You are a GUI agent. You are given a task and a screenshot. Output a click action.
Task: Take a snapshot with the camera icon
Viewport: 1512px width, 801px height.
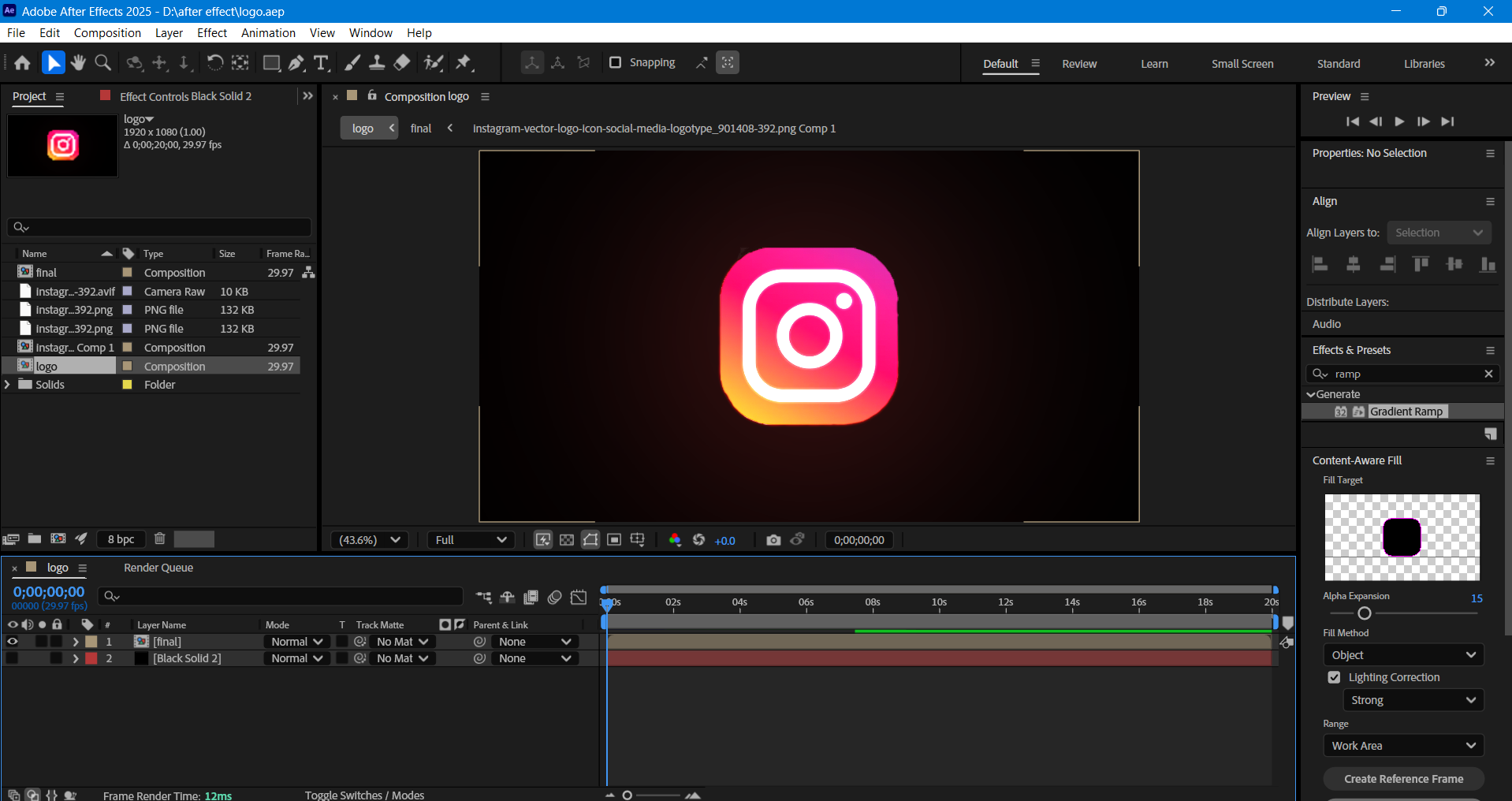[773, 540]
